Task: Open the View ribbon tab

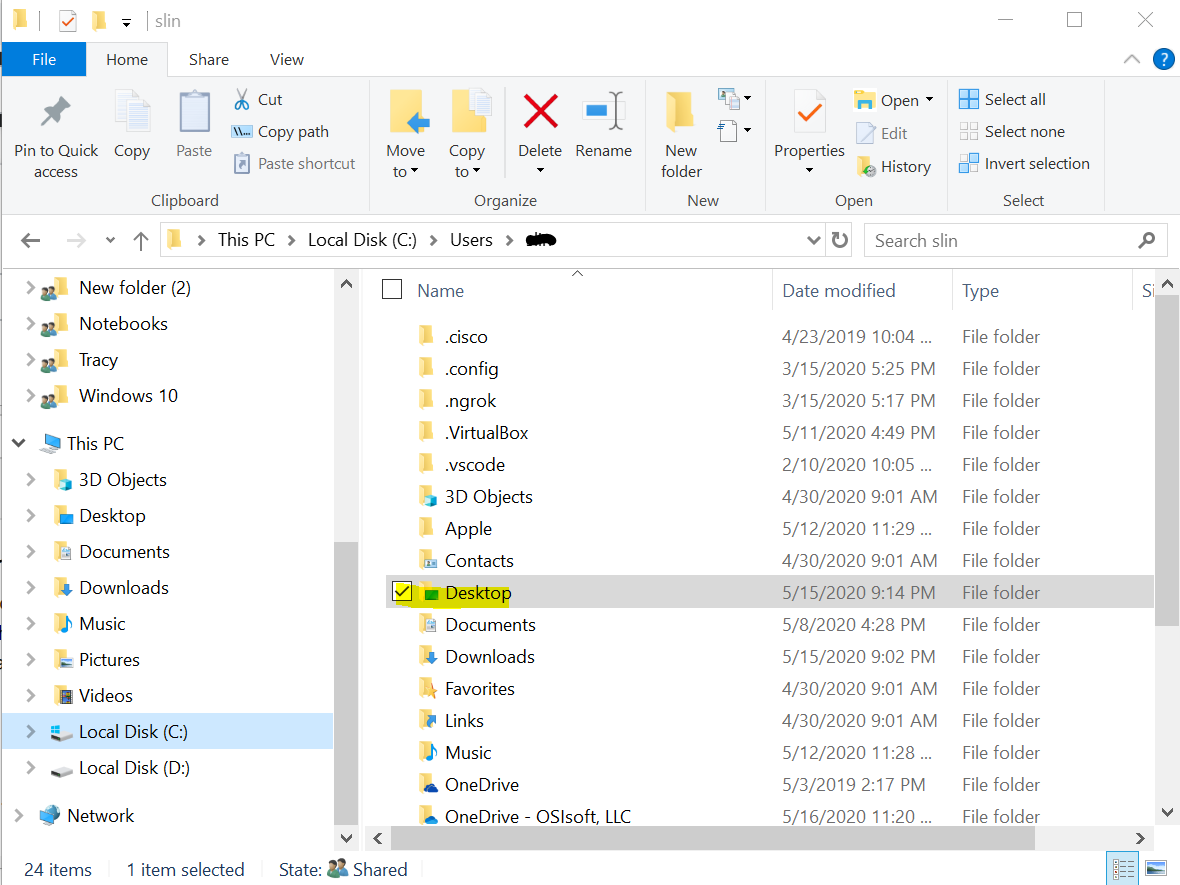Action: [x=286, y=59]
